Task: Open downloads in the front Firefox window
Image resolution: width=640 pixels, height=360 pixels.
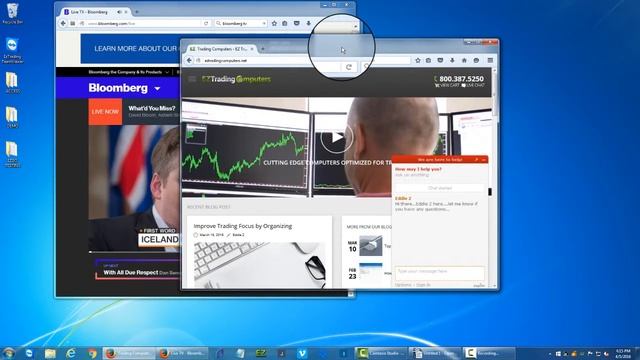Action: pos(452,60)
